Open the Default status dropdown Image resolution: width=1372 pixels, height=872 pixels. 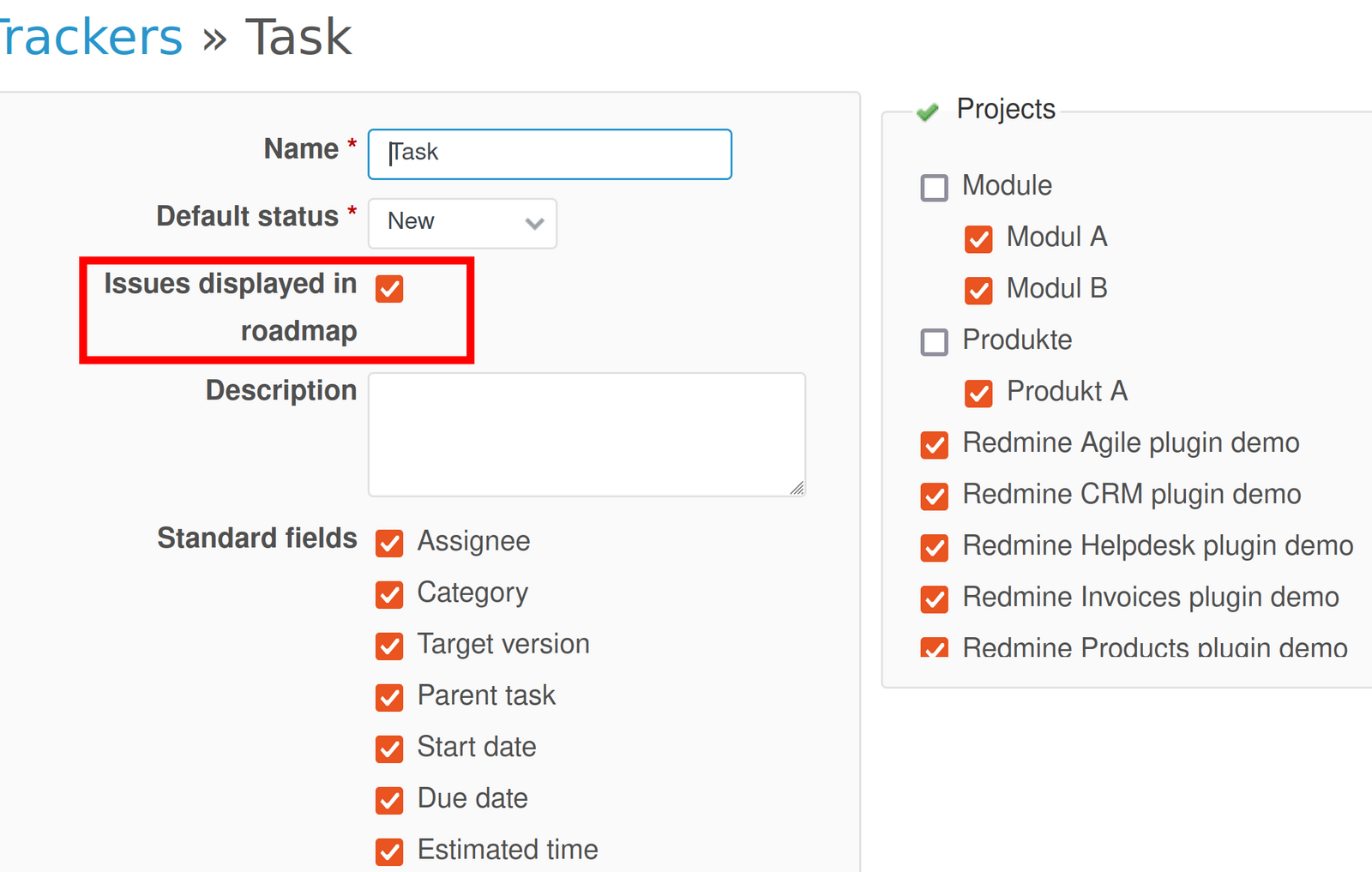(462, 224)
